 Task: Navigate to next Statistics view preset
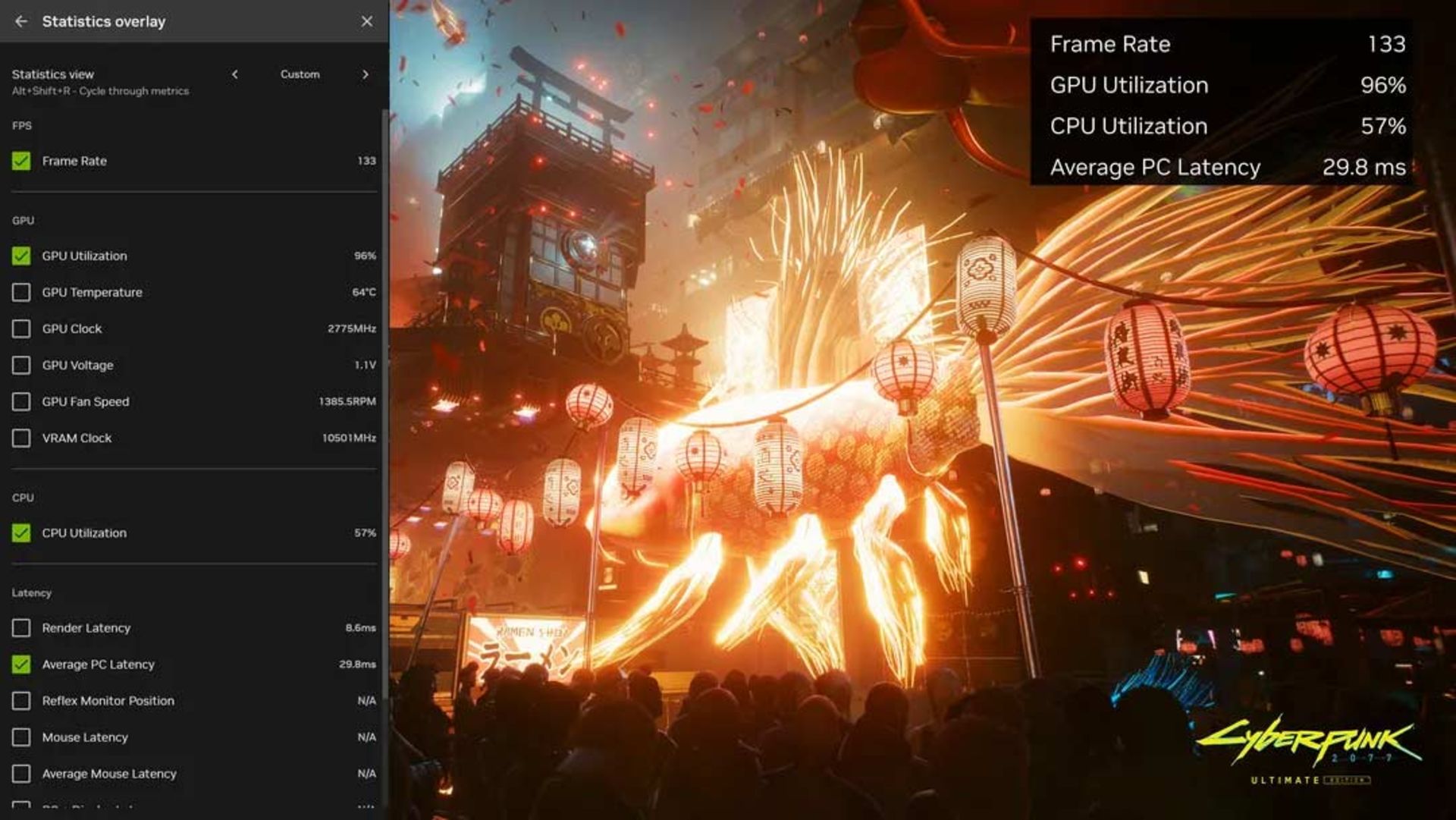point(366,74)
